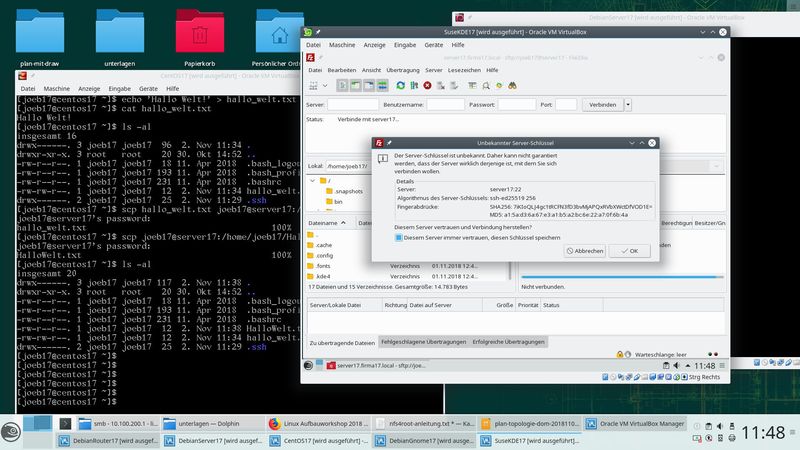Image resolution: width=800 pixels, height=450 pixels.
Task: Open FileZilla Datei menu
Action: (315, 70)
